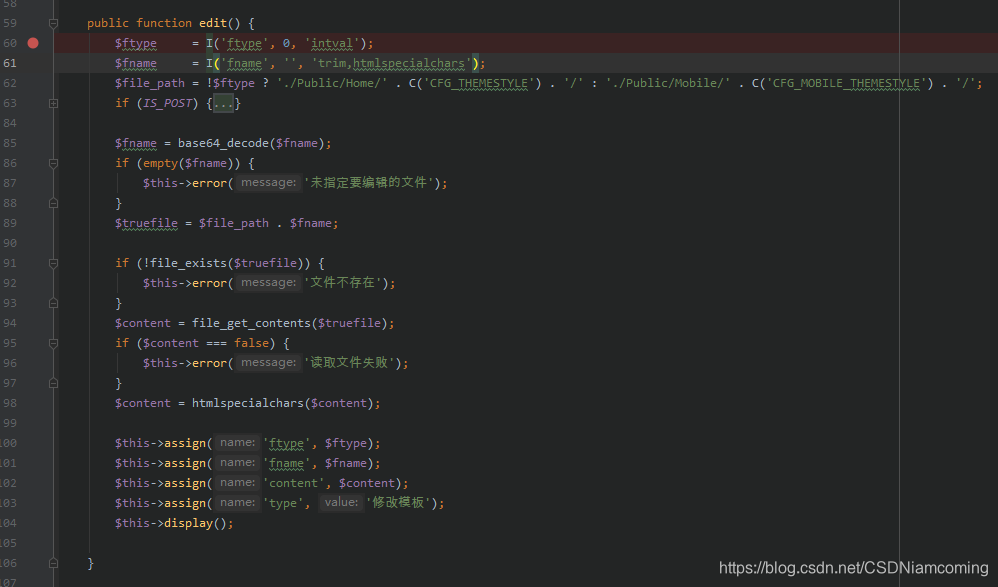998x587 pixels.
Task: Click the 'content' string in the assign call
Action: tap(293, 483)
